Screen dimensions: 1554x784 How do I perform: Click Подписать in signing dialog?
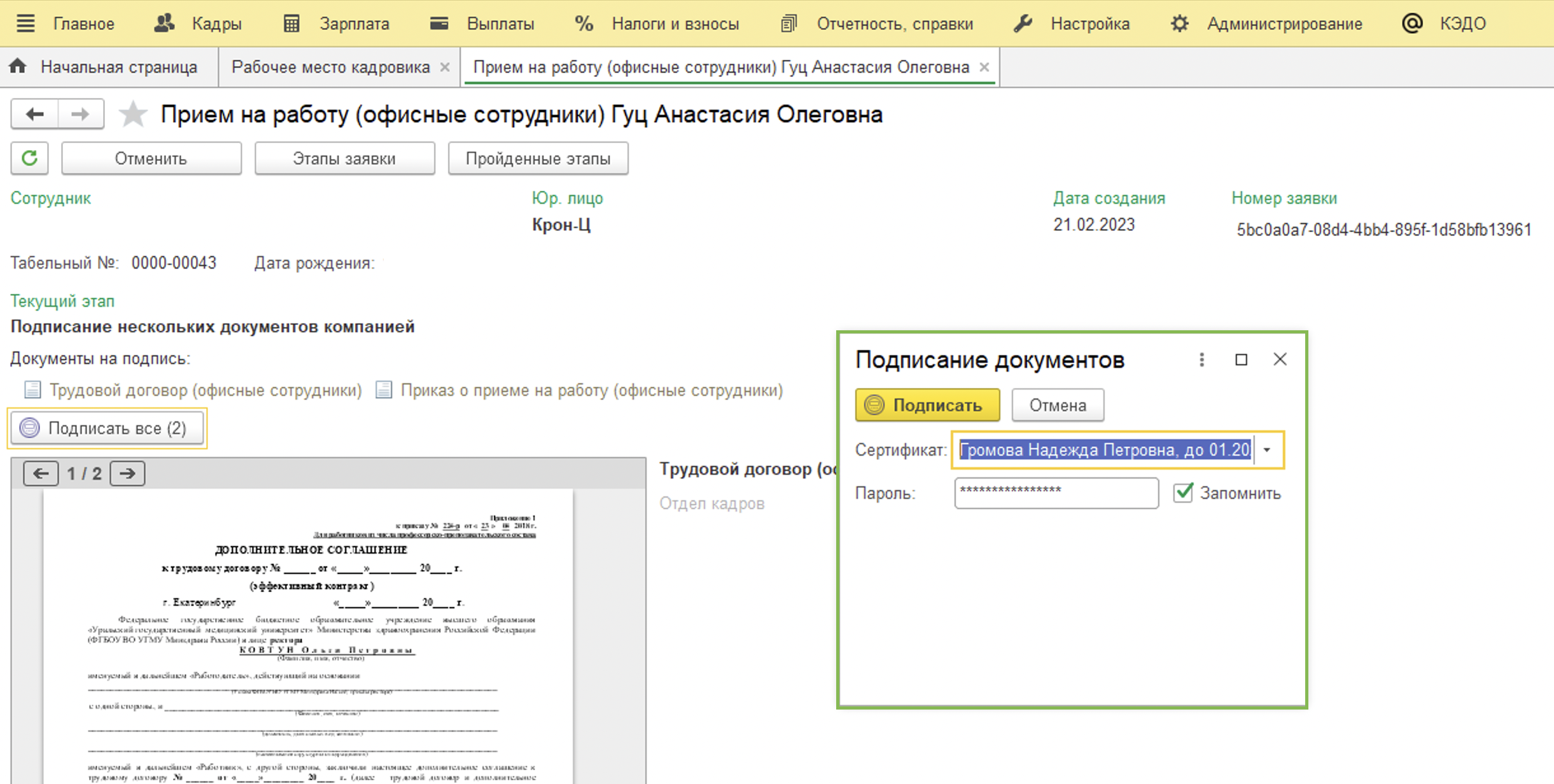pos(927,405)
